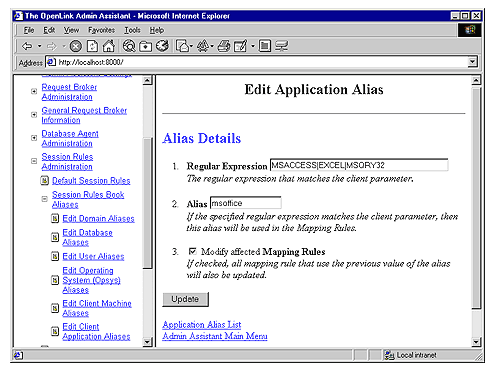Click the Edit Client Machine Aliases page icon

(x=55, y=308)
